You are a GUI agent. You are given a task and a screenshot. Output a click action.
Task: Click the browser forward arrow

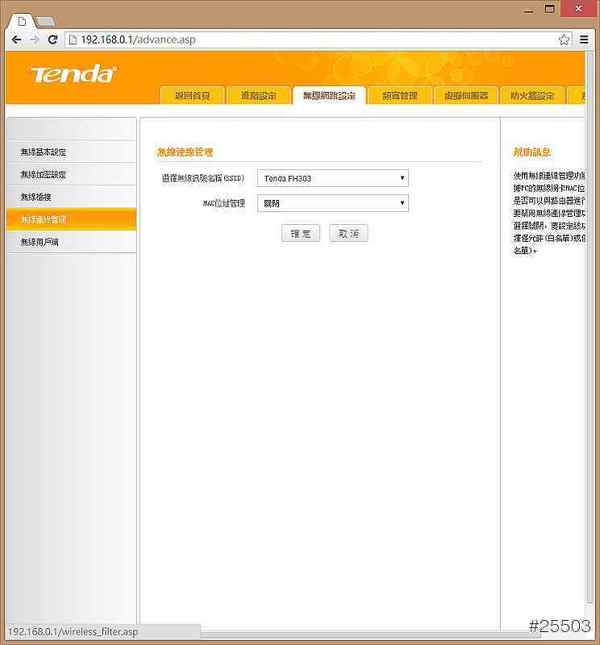[35, 40]
